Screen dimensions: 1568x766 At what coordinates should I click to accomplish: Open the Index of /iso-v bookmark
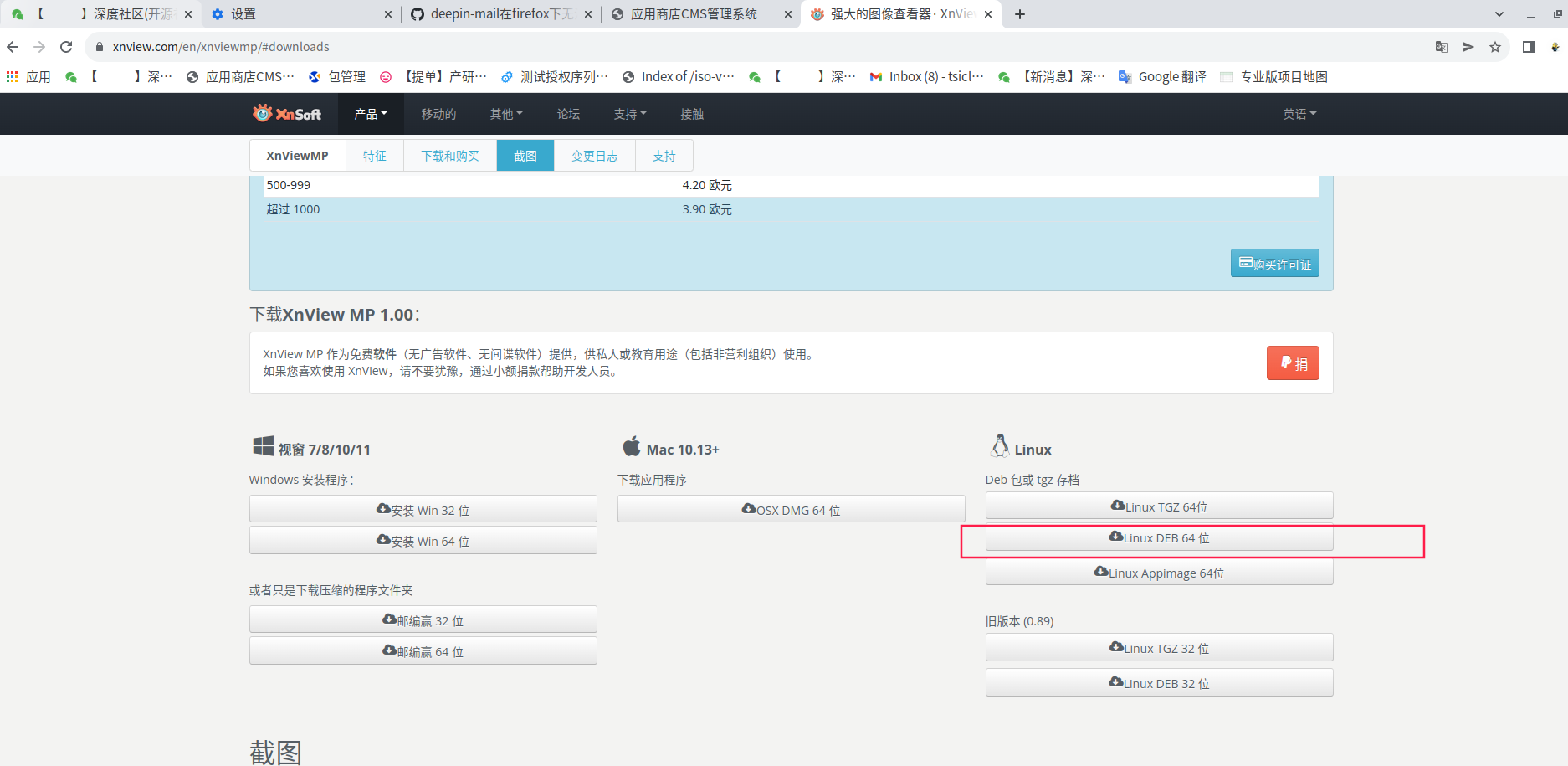pos(679,77)
